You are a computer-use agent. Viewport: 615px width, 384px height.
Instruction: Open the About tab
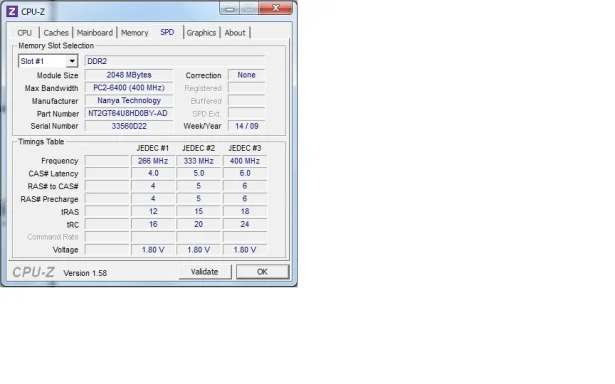pos(235,33)
